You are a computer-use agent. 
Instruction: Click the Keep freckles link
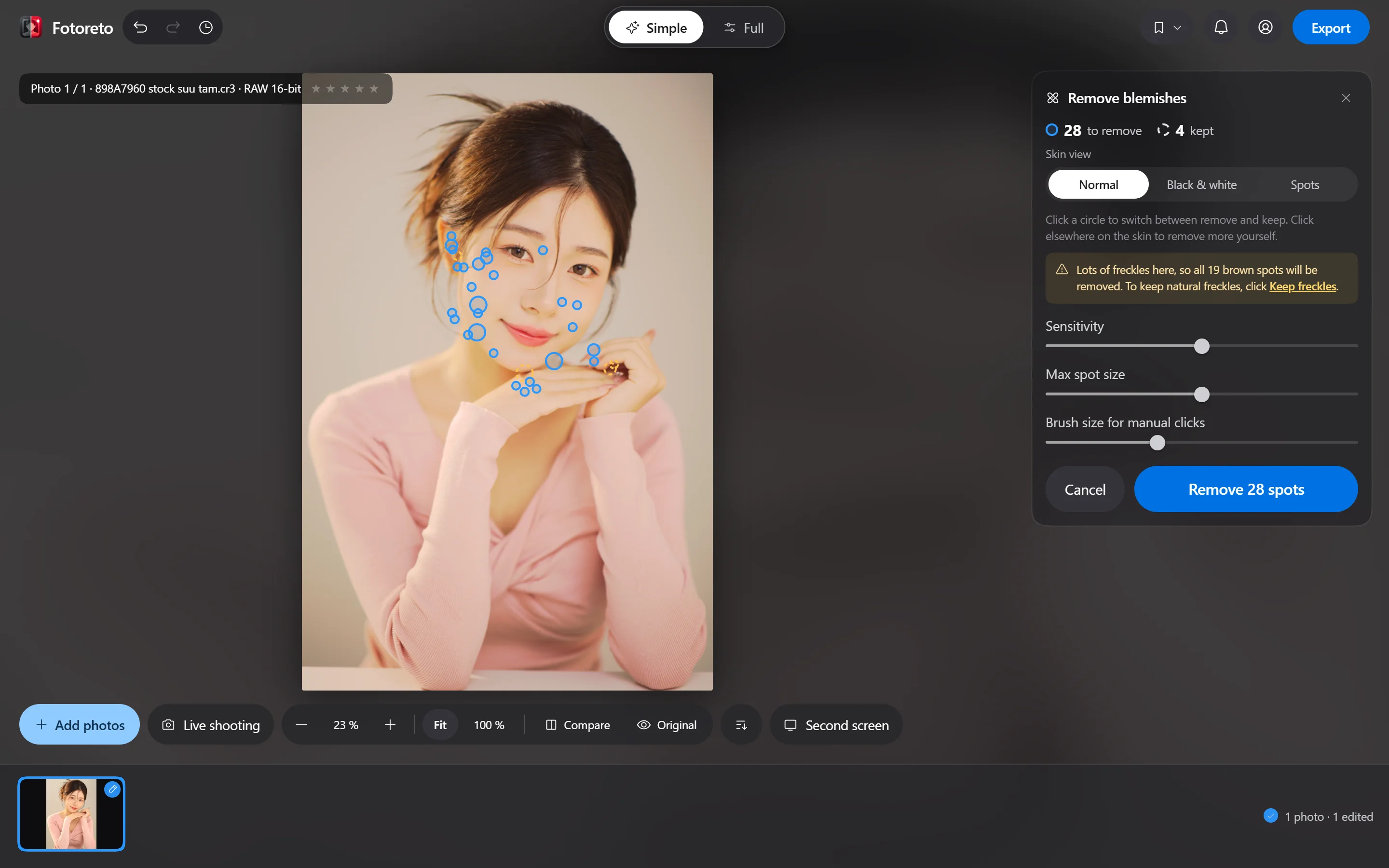pyautogui.click(x=1302, y=286)
